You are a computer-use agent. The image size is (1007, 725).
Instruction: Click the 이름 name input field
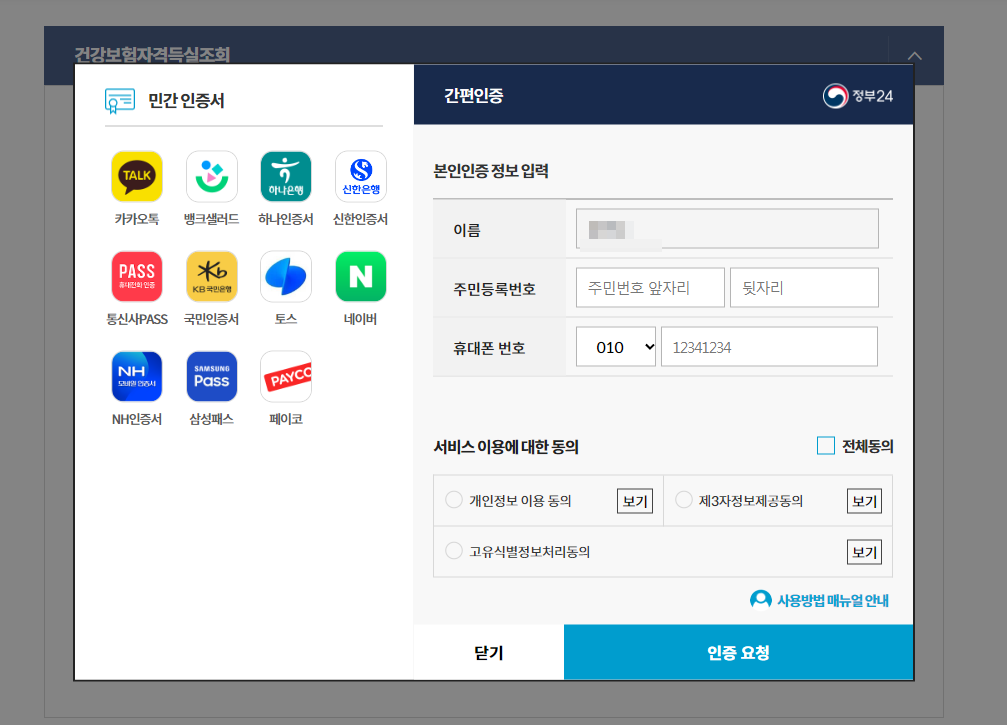pos(727,229)
